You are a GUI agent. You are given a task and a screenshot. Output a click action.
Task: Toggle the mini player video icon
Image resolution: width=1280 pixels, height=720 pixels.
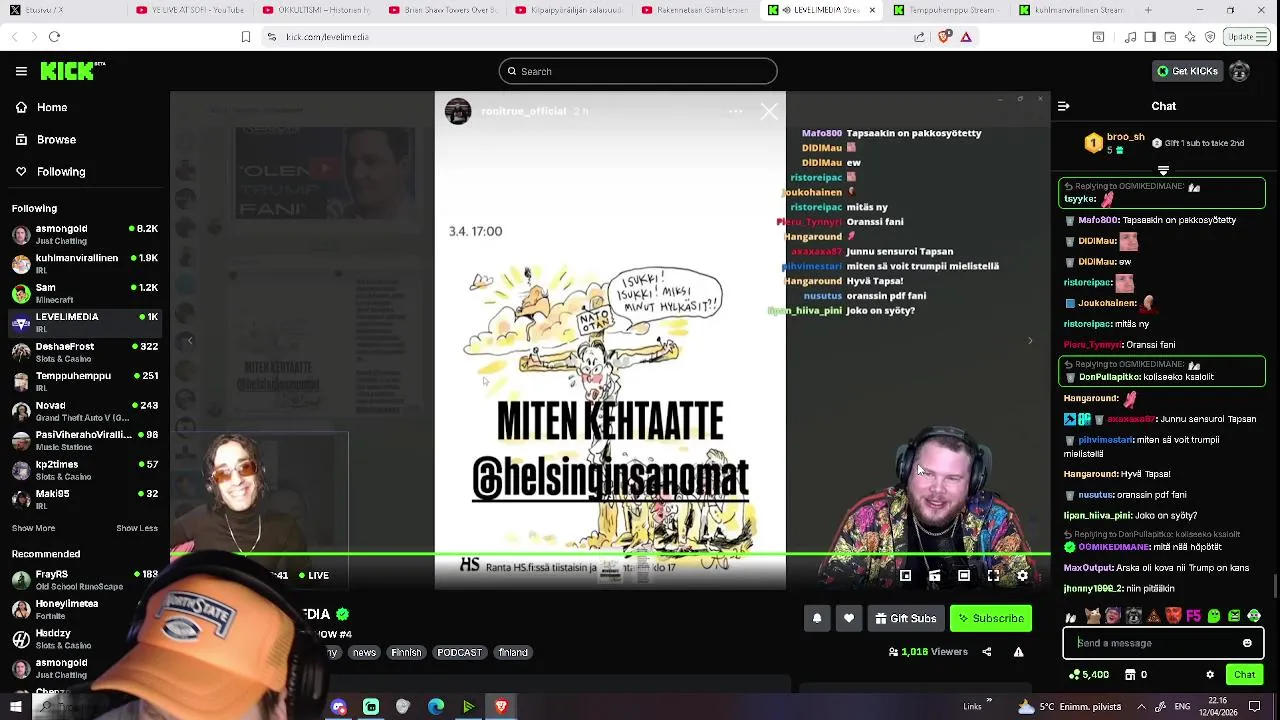[x=905, y=575]
